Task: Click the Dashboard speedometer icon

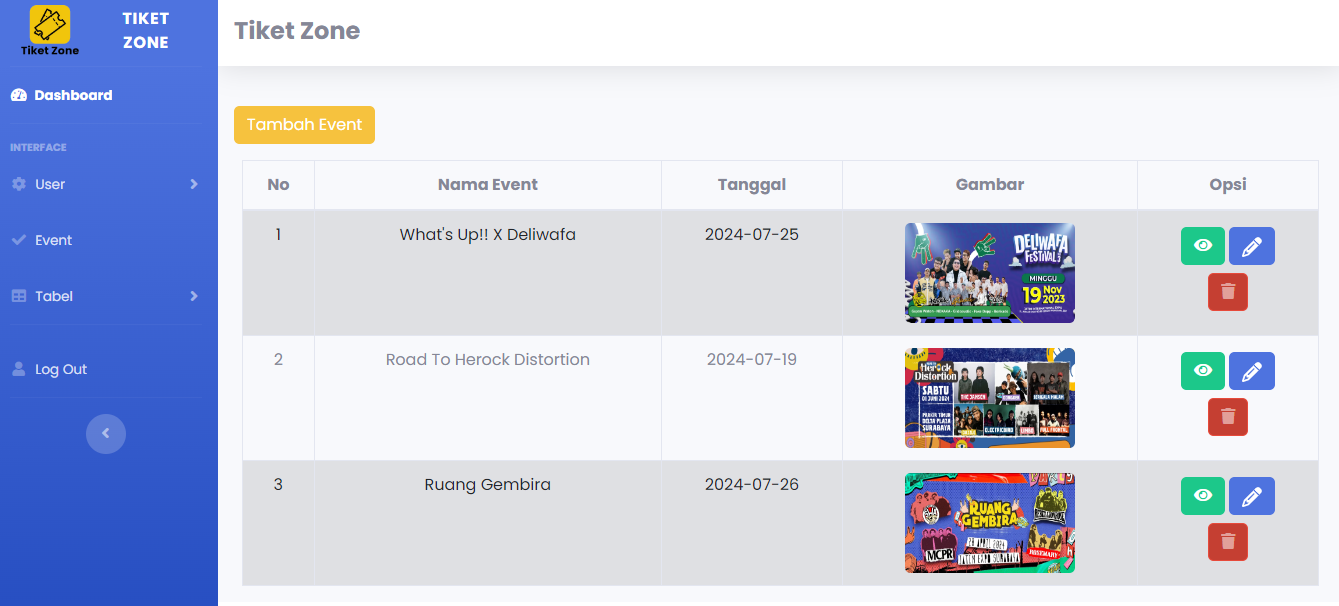Action: (18, 95)
